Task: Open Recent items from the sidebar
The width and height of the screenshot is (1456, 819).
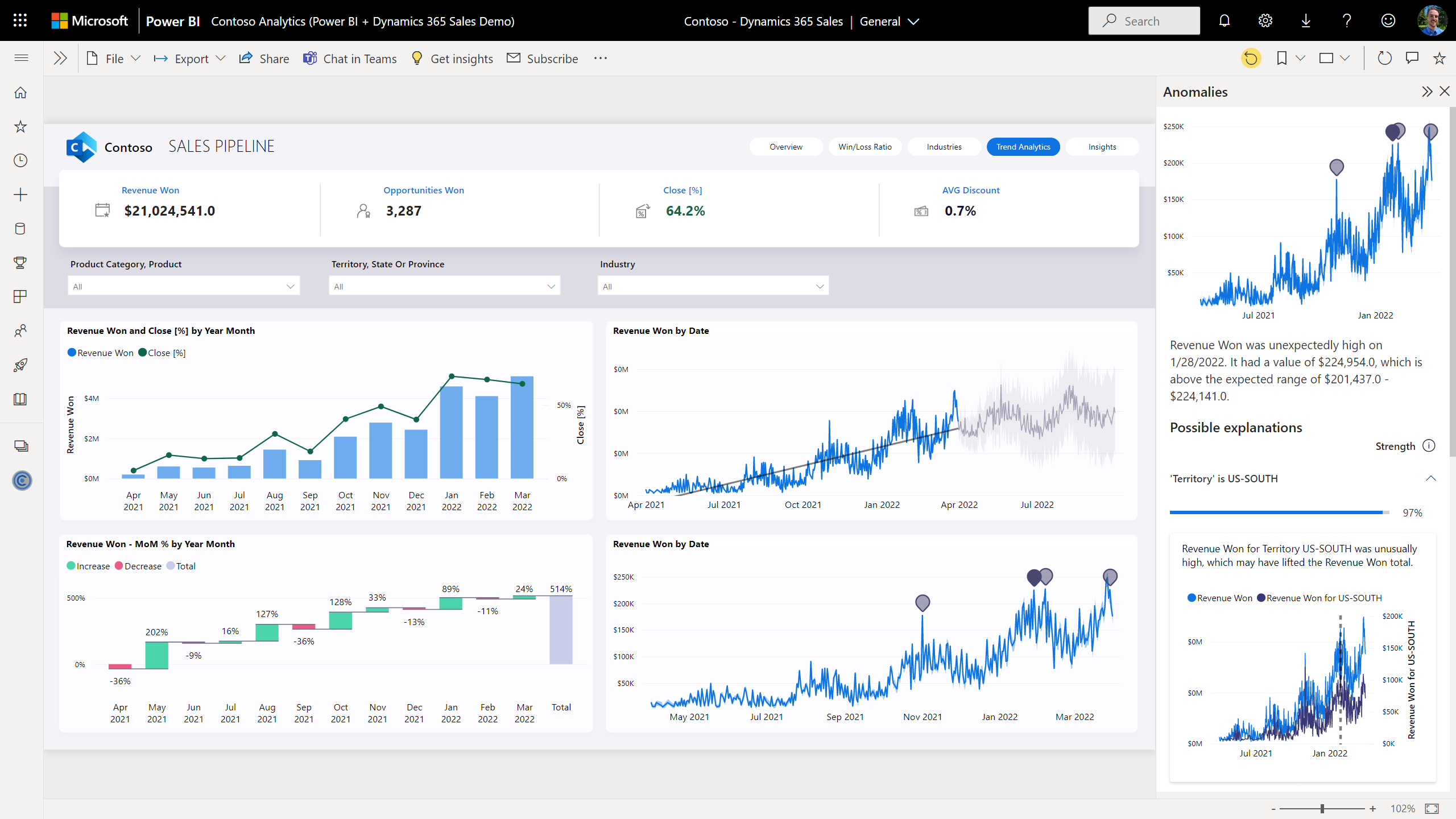Action: [20, 160]
